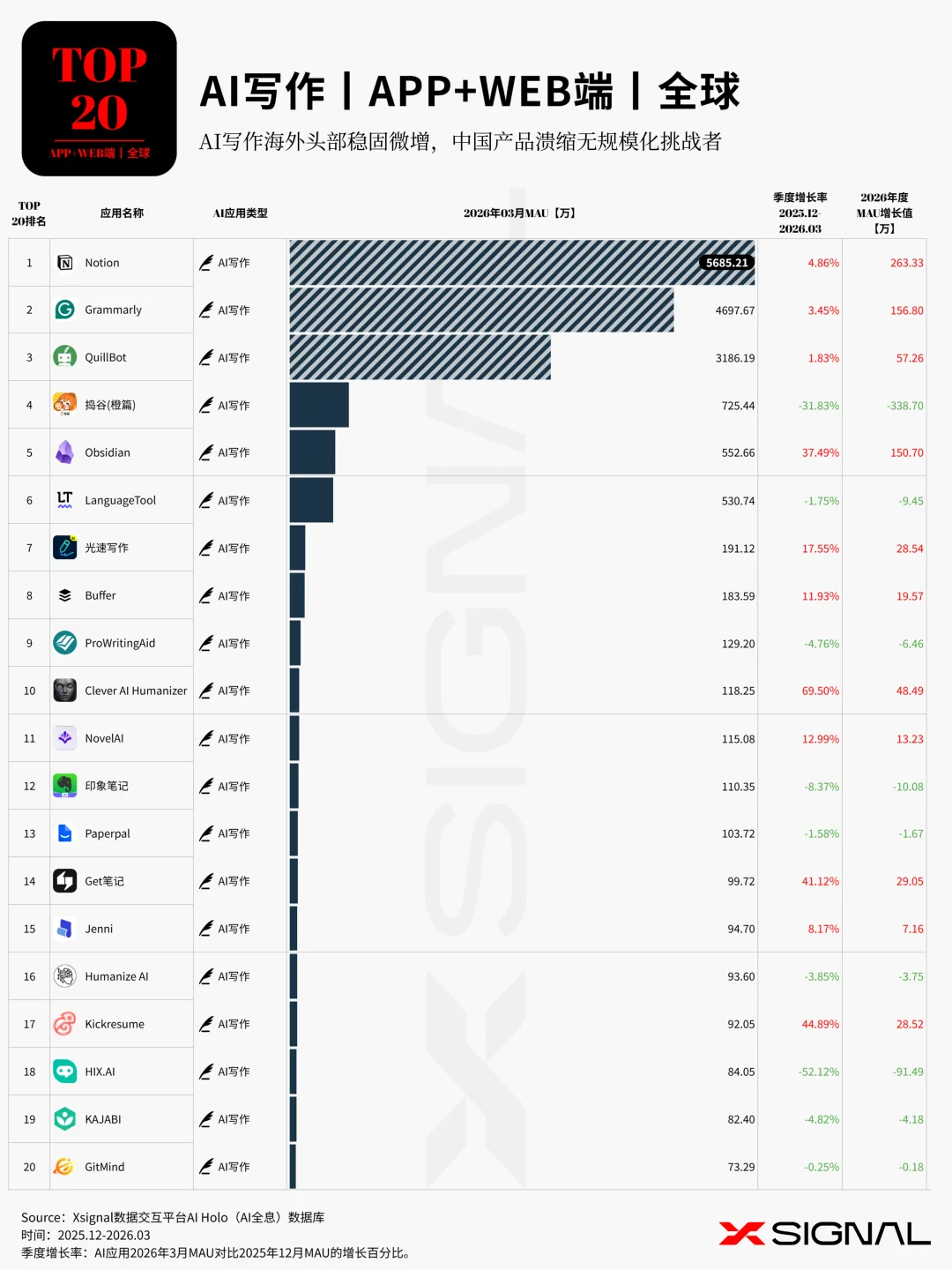Click the LanguageTool LT icon
This screenshot has height=1270, width=952.
coord(65,500)
